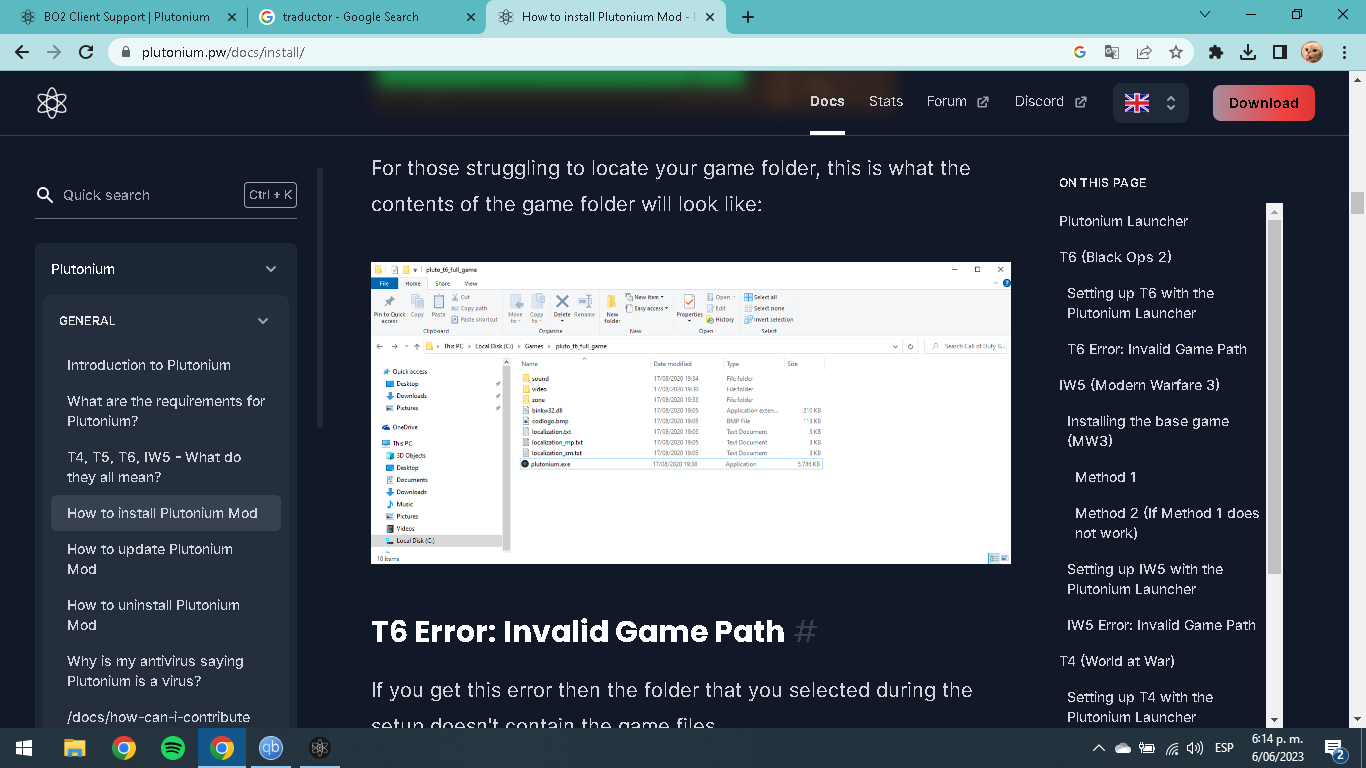Open Chrome three-dot menu
Viewport: 1366px width, 768px height.
click(1344, 52)
